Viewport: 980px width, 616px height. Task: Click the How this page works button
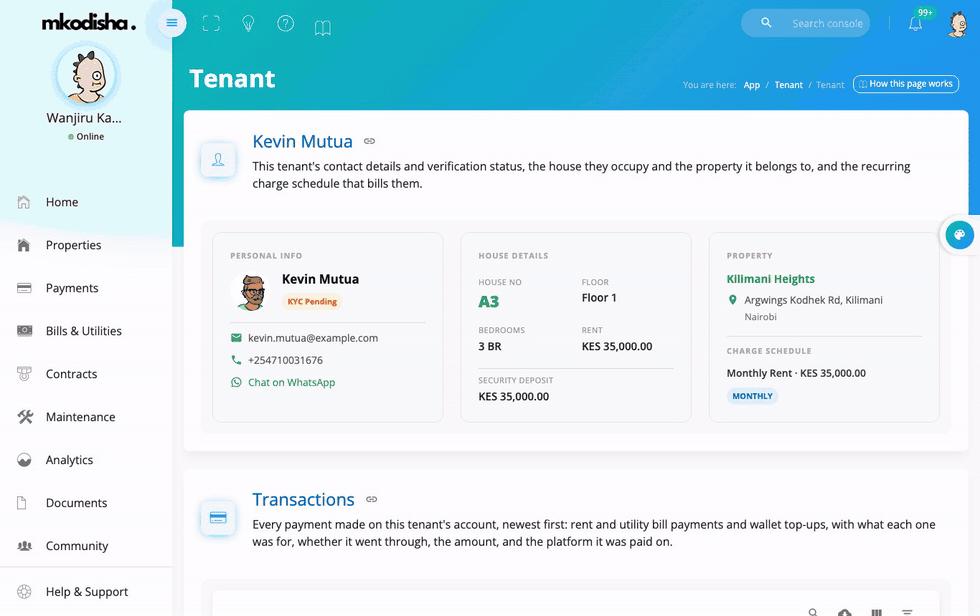coord(906,84)
